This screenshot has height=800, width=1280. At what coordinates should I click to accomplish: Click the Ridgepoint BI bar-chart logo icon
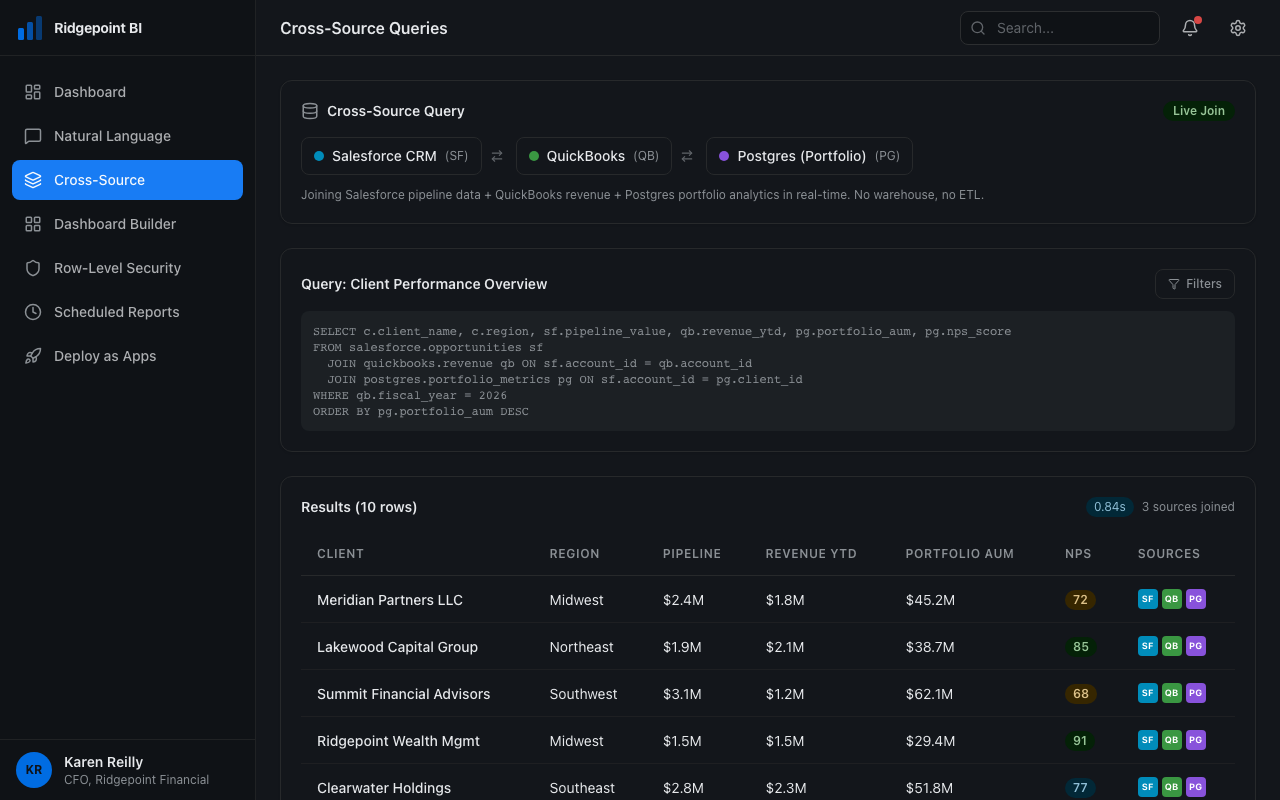pyautogui.click(x=30, y=27)
